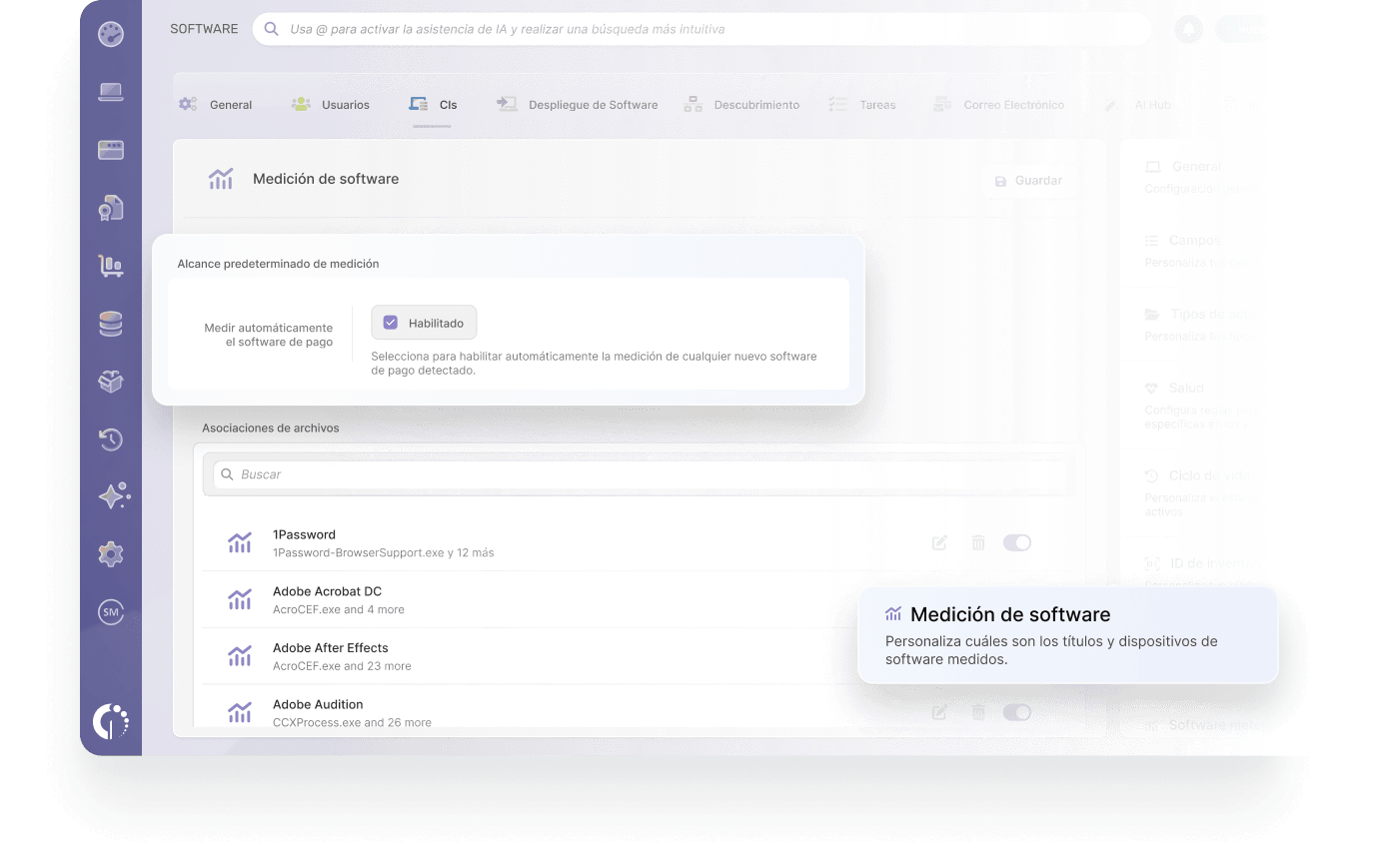The height and width of the screenshot is (865, 1400).
Task: Click the laptop assets sidebar icon
Action: coord(111,93)
